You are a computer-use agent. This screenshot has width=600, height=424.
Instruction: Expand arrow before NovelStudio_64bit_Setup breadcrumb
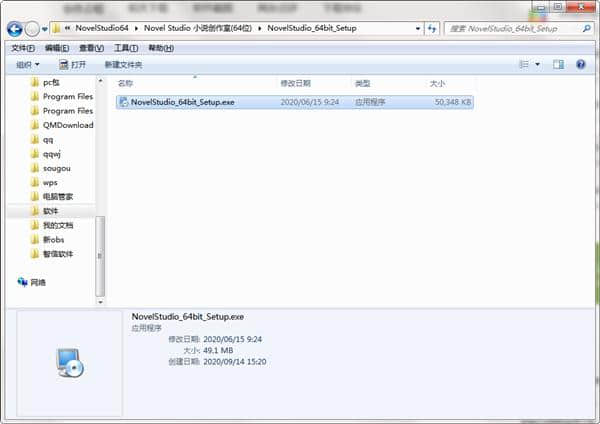(x=260, y=28)
